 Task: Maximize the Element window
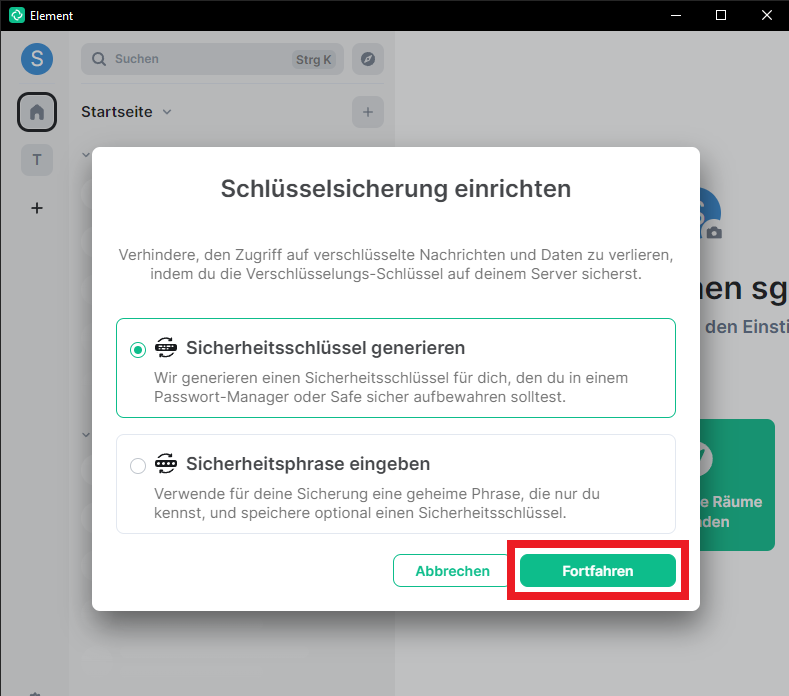click(720, 15)
